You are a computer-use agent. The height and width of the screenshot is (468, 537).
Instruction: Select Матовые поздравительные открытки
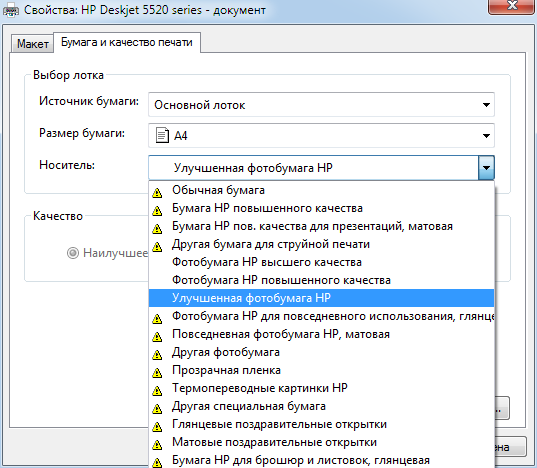tap(321, 442)
